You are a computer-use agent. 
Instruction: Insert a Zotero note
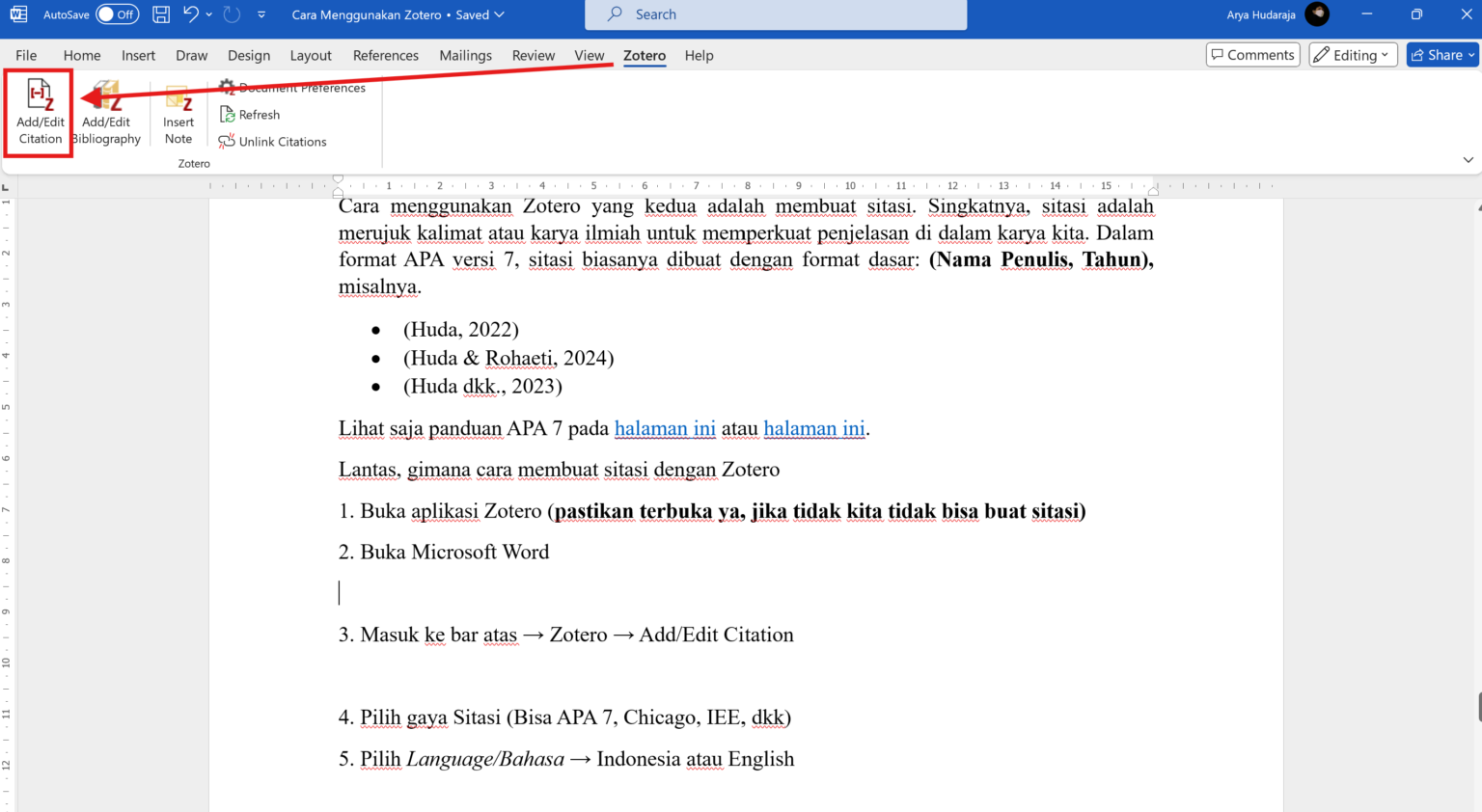178,113
